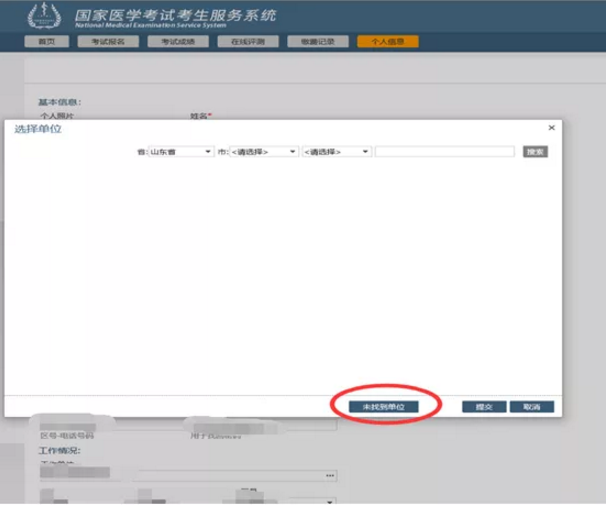Close the 选择单位 dialog with the X
This screenshot has width=606, height=505.
pos(551,129)
